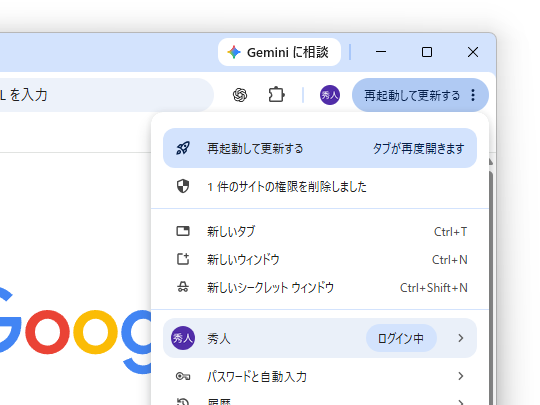The width and height of the screenshot is (540, 405).
Task: Click the 秀人 profile avatar in toolbar
Action: coord(330,95)
